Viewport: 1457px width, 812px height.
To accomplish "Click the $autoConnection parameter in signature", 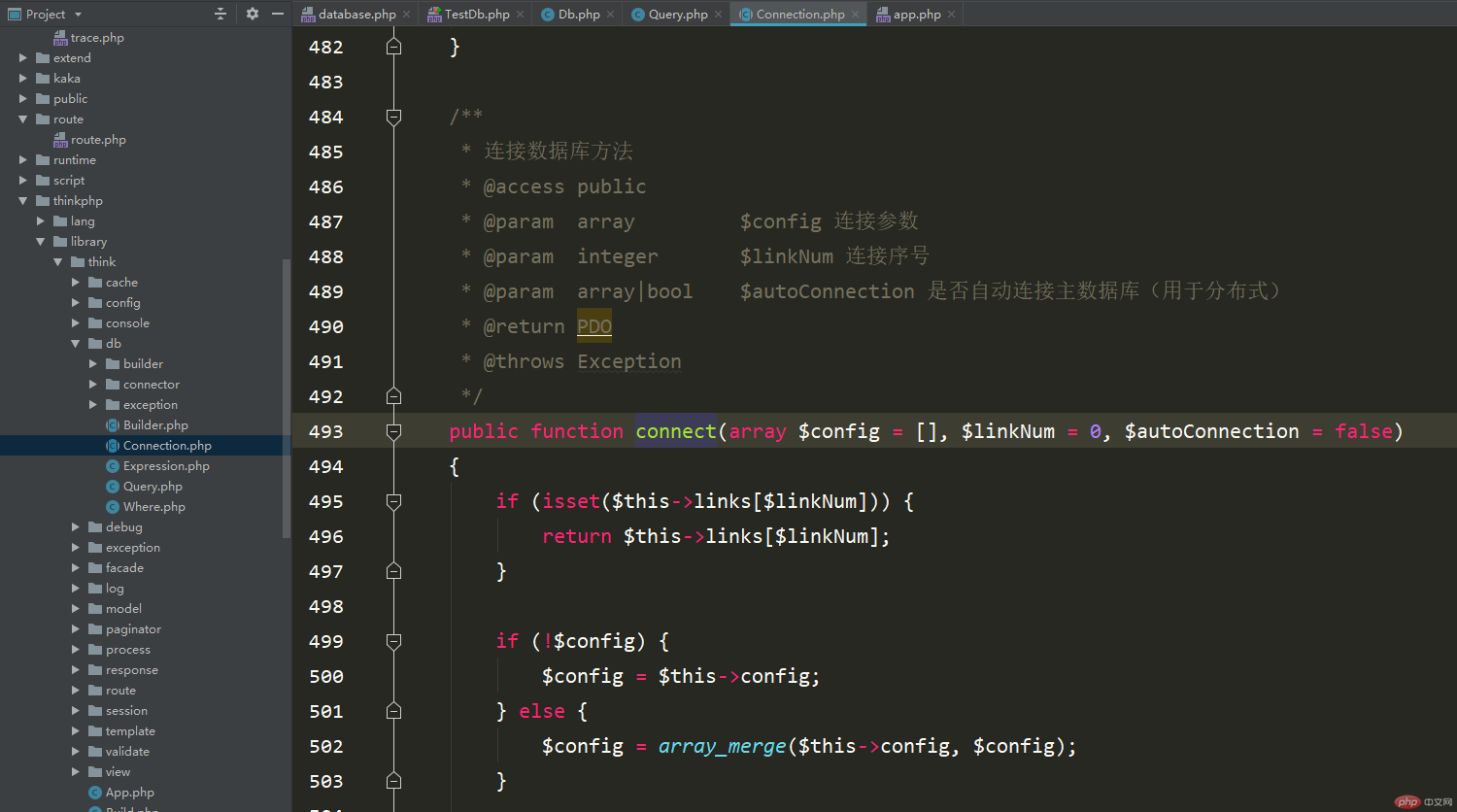I will click(1211, 431).
